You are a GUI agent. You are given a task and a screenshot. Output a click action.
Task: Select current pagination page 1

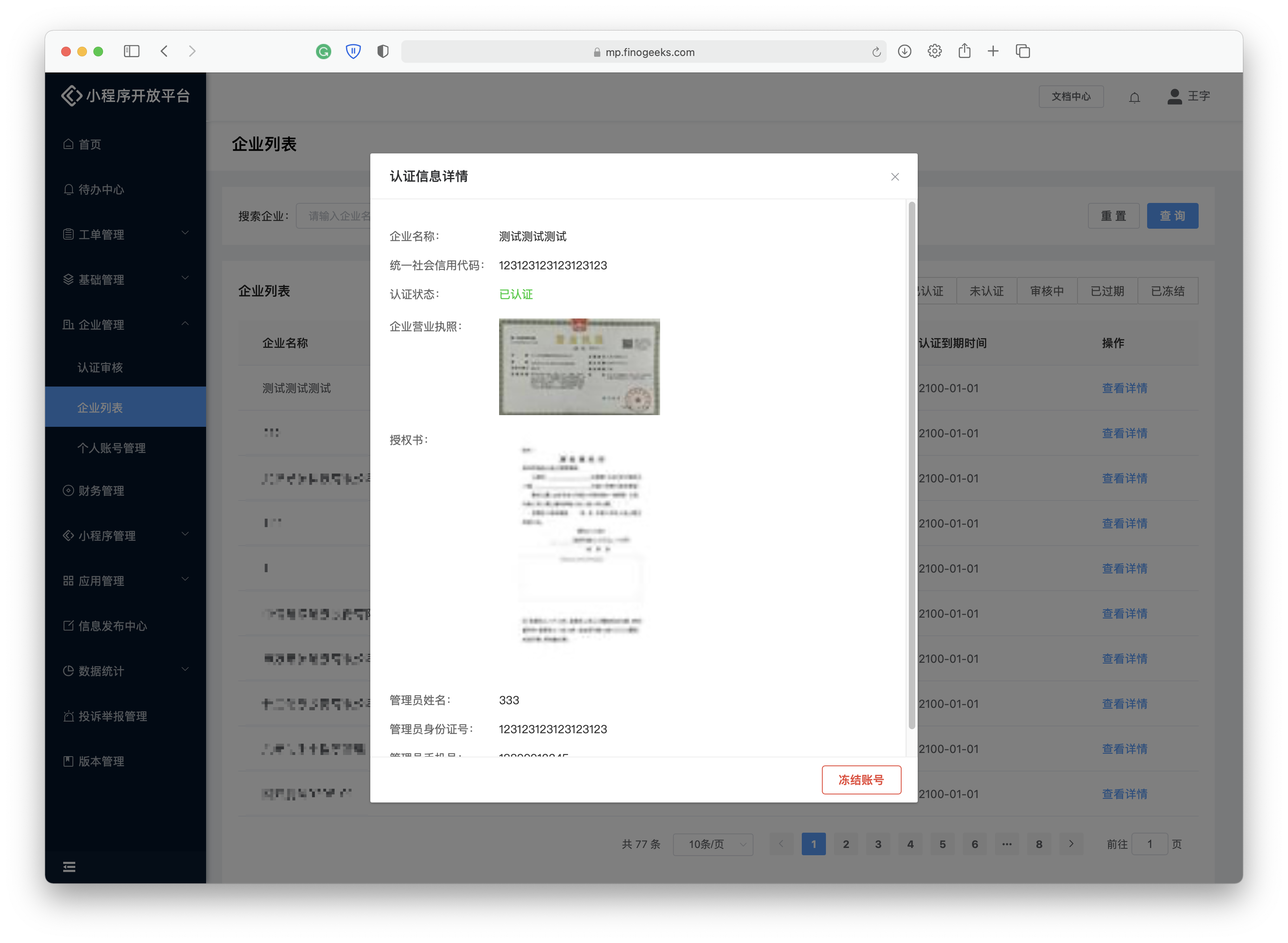point(813,844)
